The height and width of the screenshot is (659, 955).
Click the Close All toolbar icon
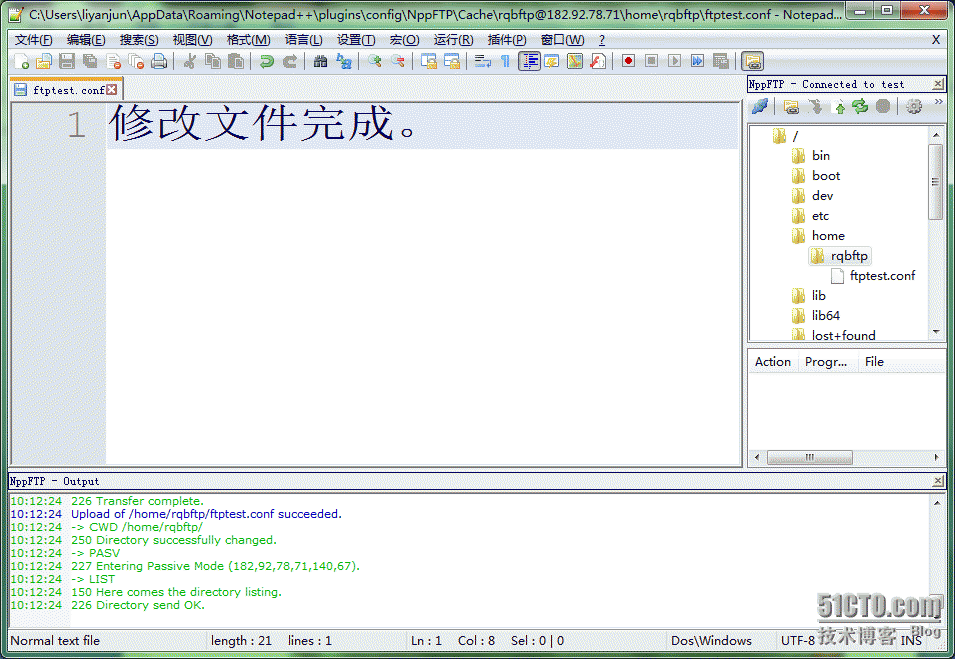(x=136, y=62)
